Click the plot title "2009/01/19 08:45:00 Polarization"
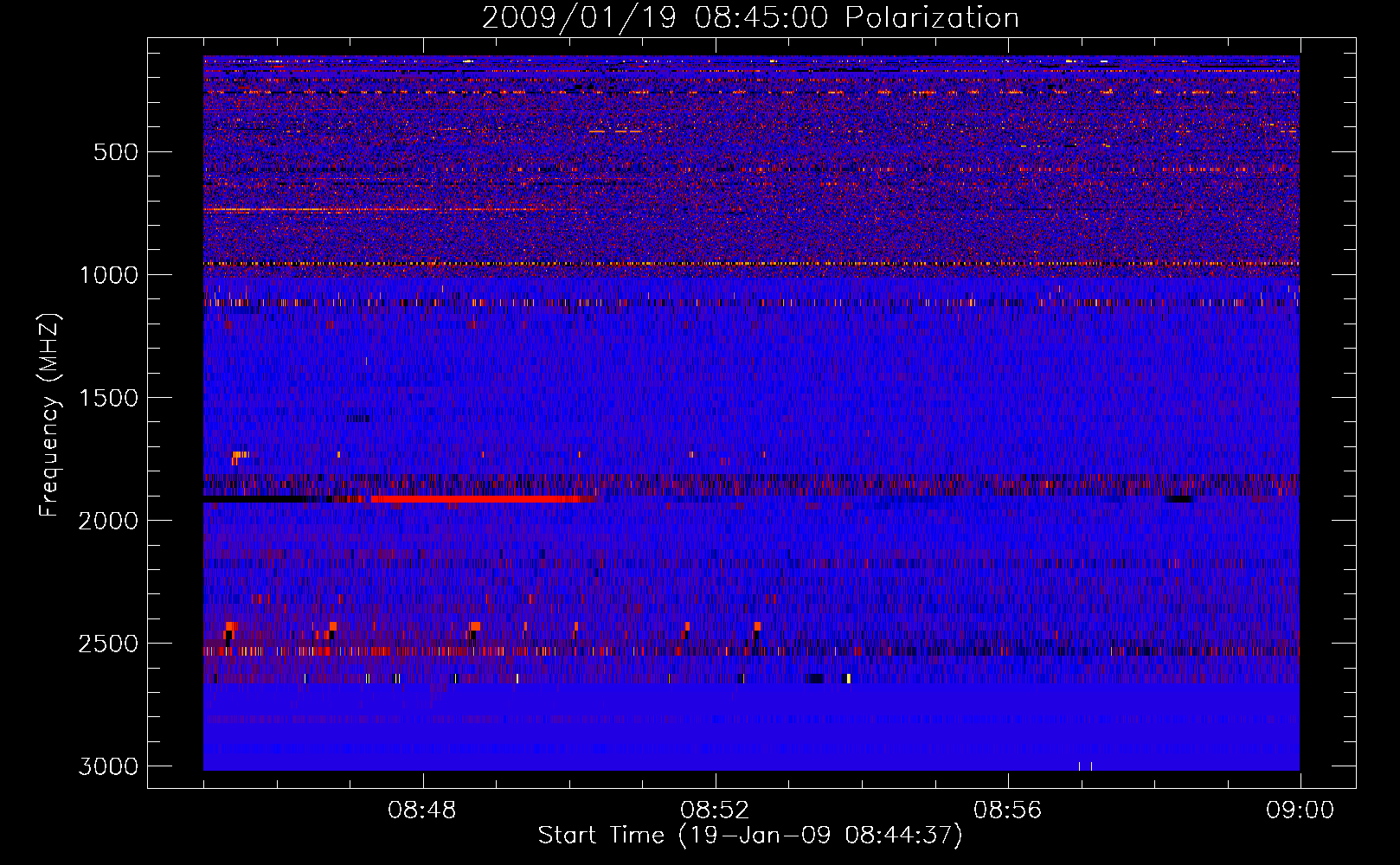Screen dimensions: 1400x865 click(750, 17)
